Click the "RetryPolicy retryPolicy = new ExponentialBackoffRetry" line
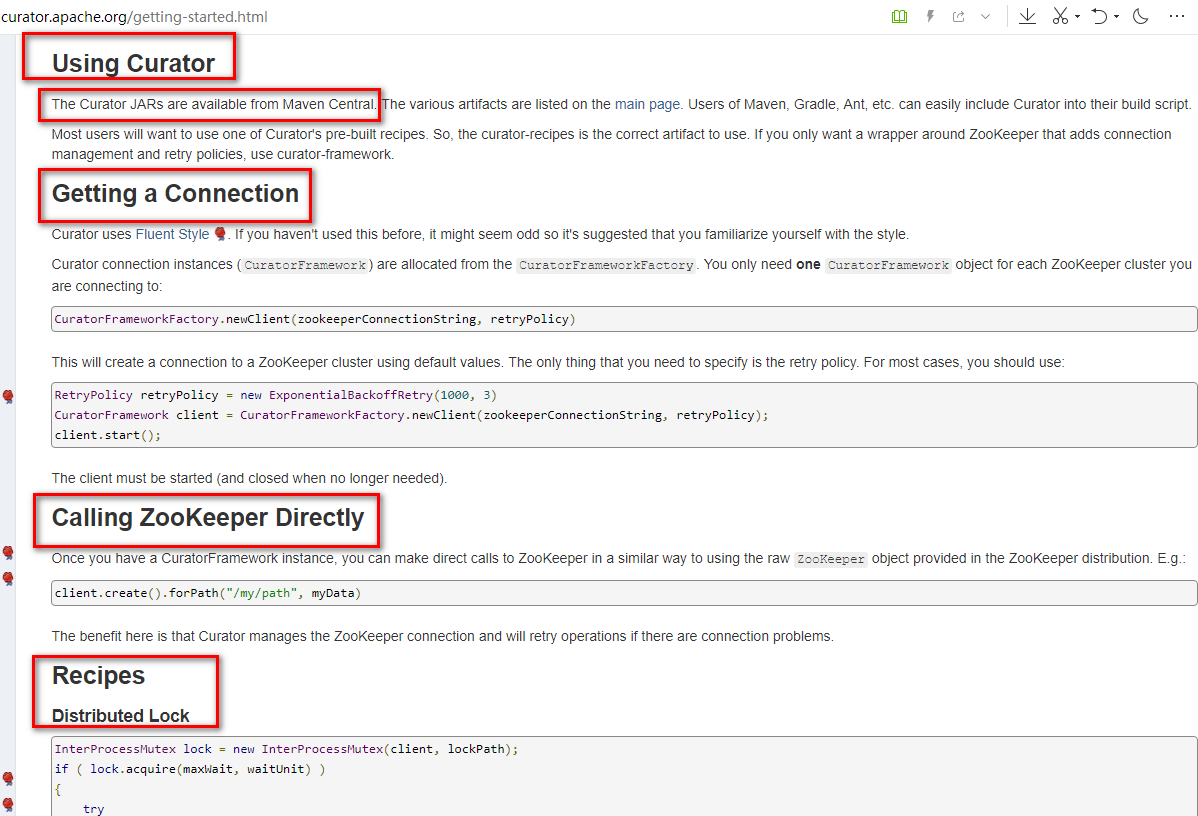 pyautogui.click(x=276, y=395)
